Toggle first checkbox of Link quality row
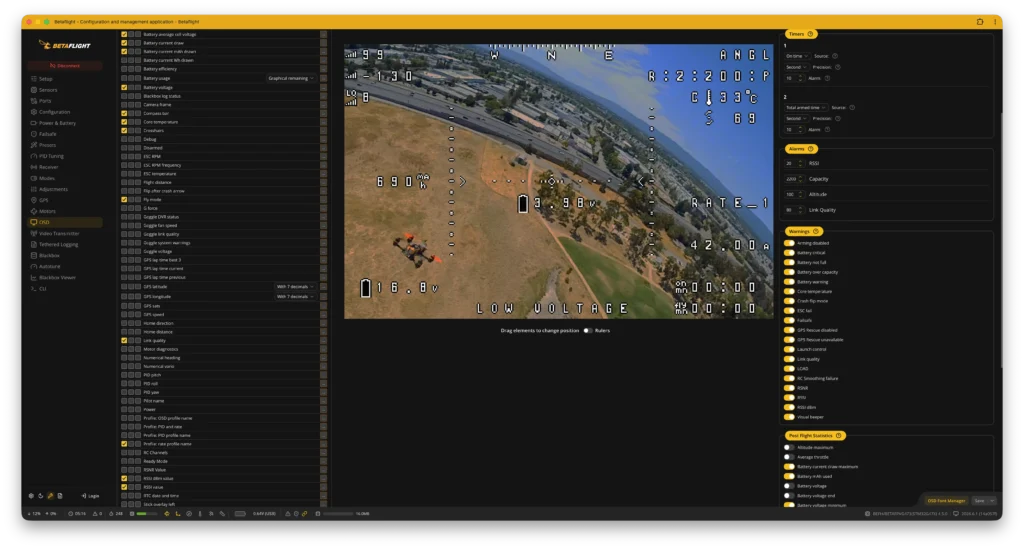 (124, 340)
